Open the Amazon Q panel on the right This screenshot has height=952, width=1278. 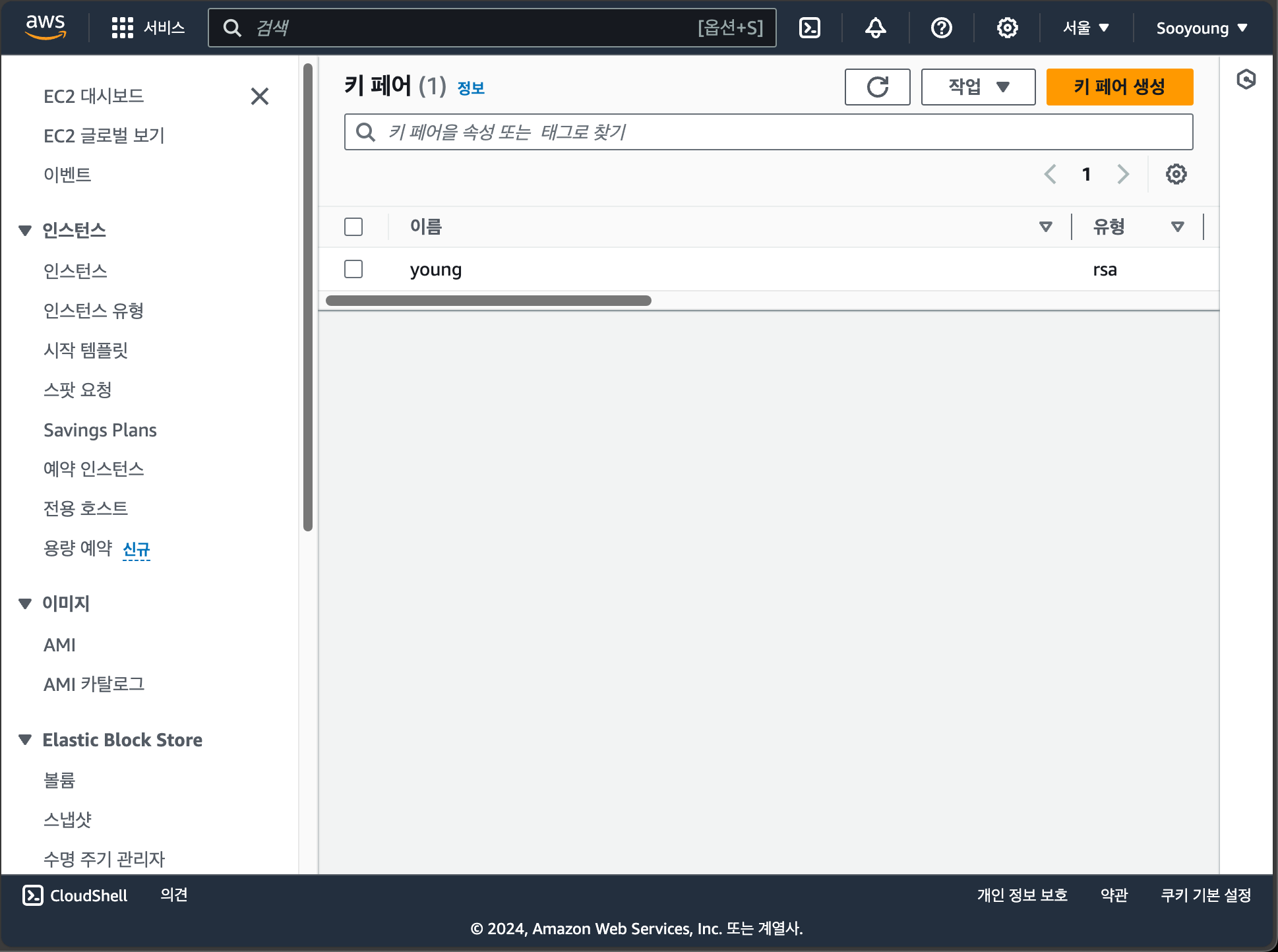[1246, 80]
